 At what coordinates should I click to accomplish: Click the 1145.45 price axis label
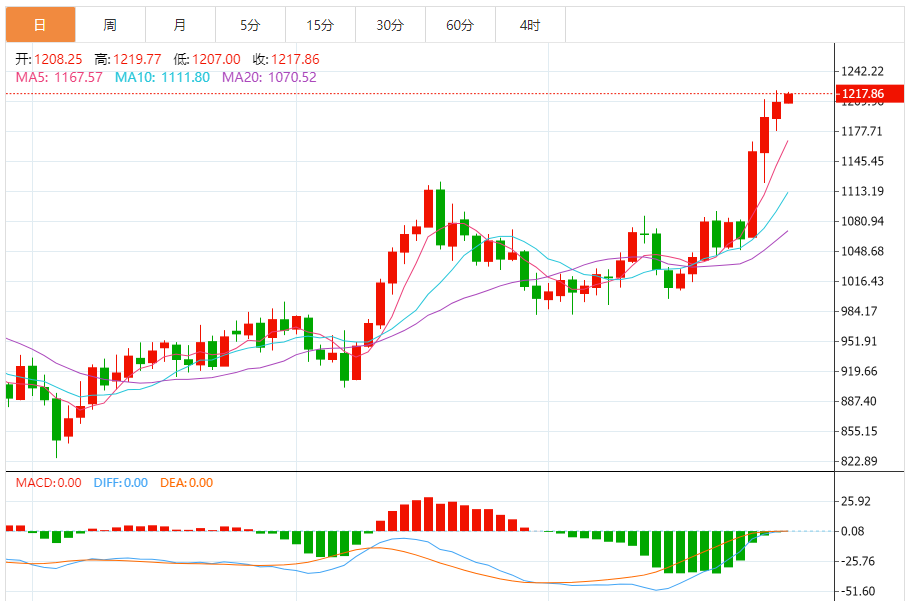point(862,161)
